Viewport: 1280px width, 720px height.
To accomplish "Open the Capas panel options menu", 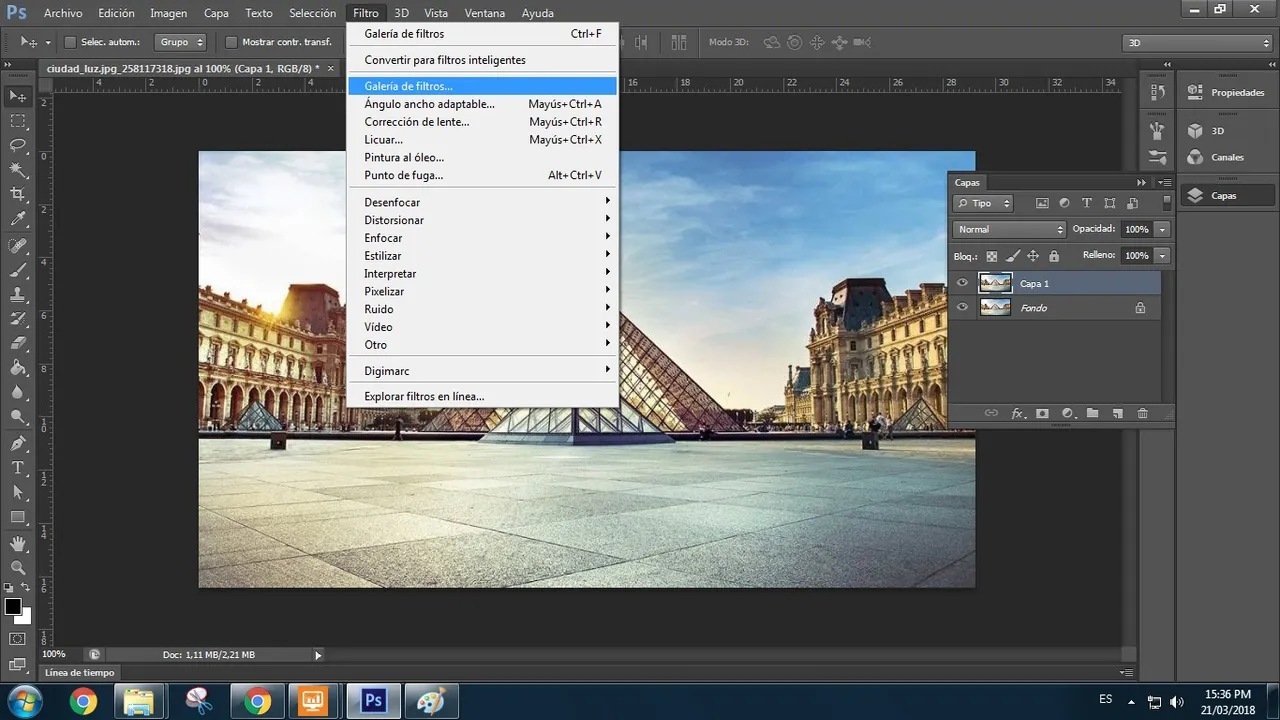I will coord(1164,183).
